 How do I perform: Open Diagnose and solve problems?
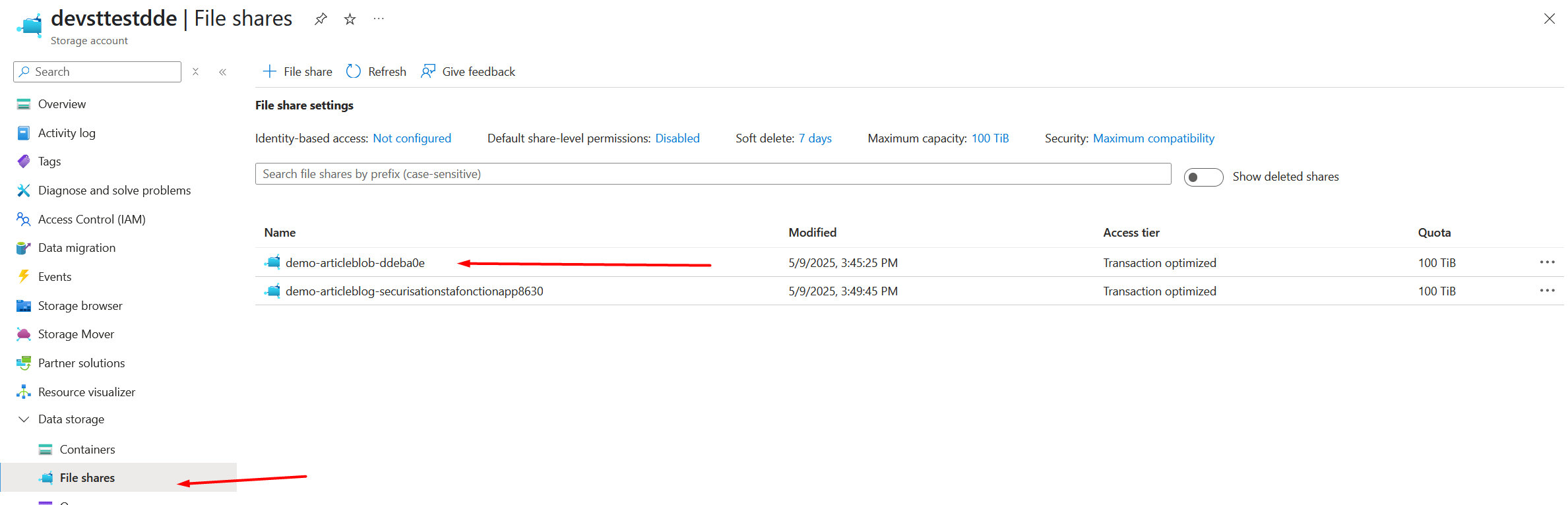click(114, 191)
